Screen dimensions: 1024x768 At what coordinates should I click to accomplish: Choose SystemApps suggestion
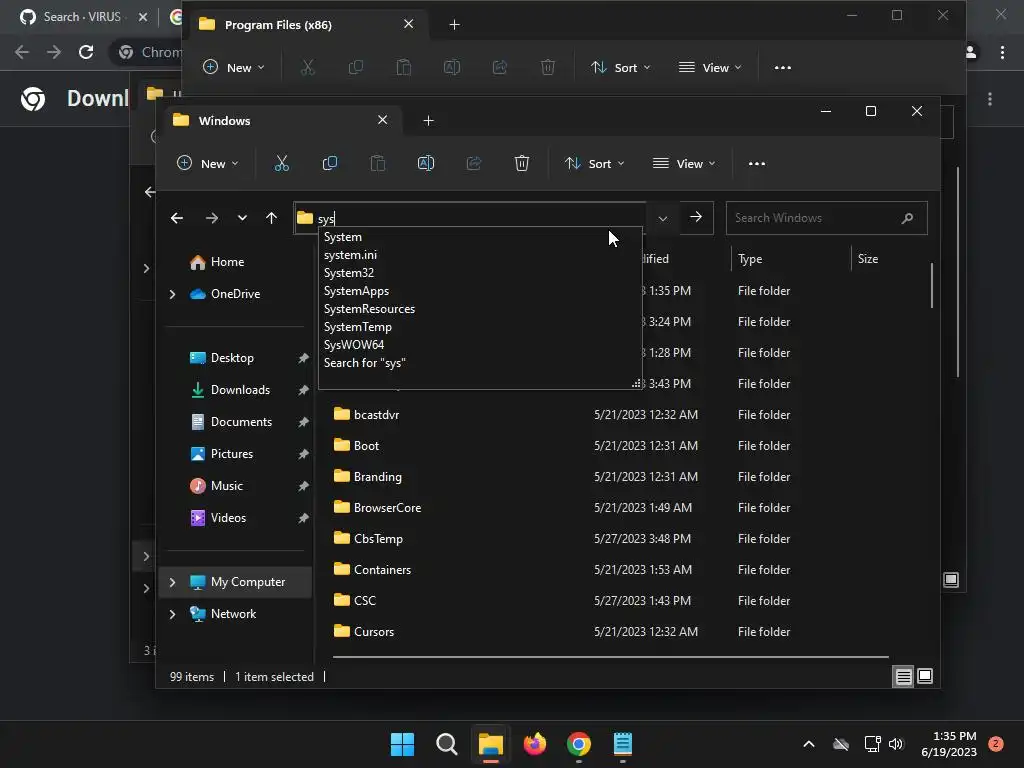[x=480, y=291]
